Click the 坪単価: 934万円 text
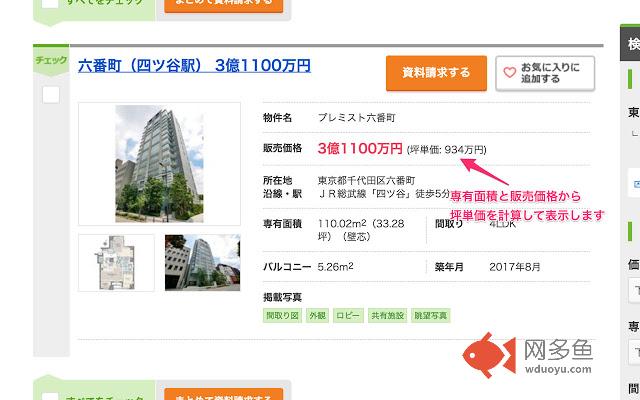Screen dimensions: 640x400 447,150
